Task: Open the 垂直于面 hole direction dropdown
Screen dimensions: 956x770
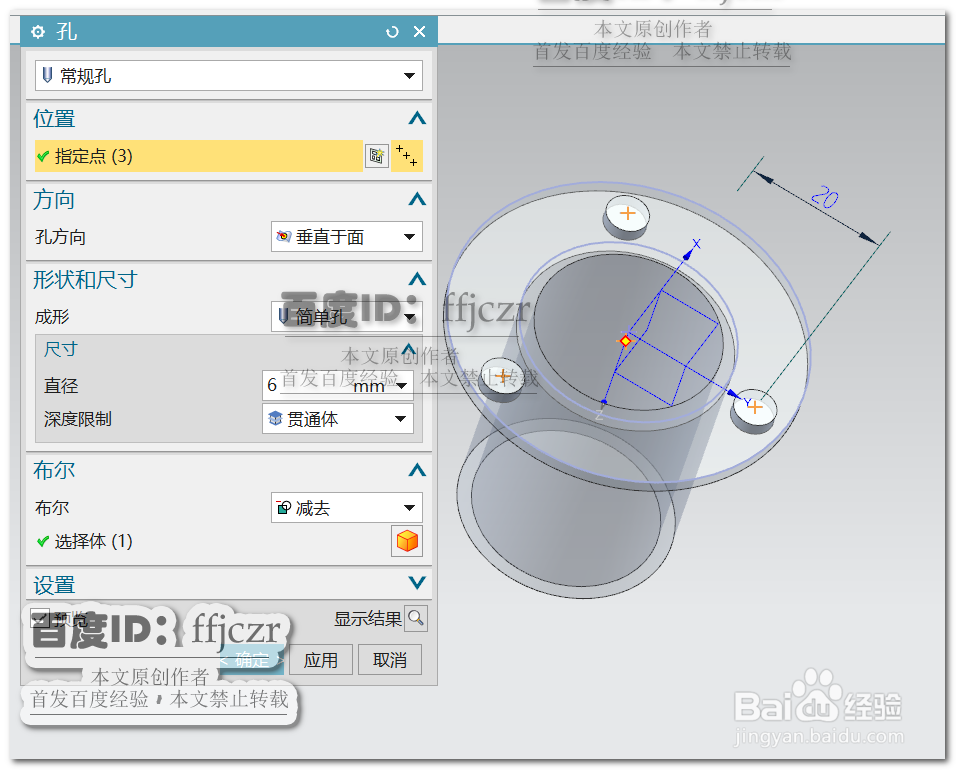Action: coord(346,237)
